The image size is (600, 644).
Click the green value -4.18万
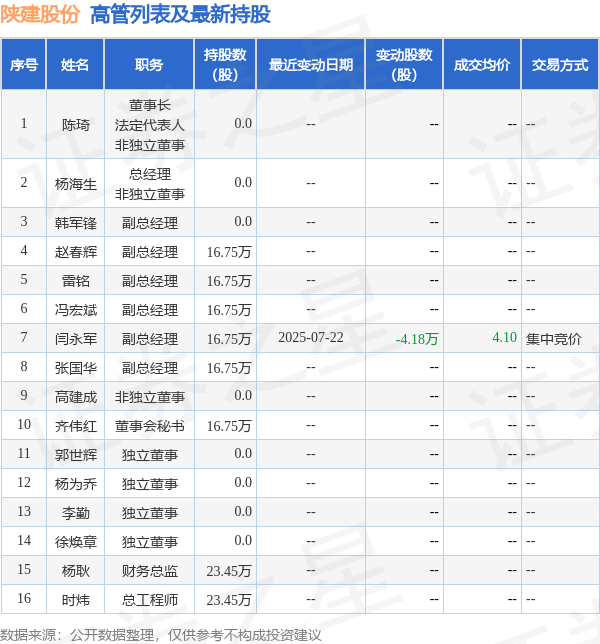pos(417,339)
